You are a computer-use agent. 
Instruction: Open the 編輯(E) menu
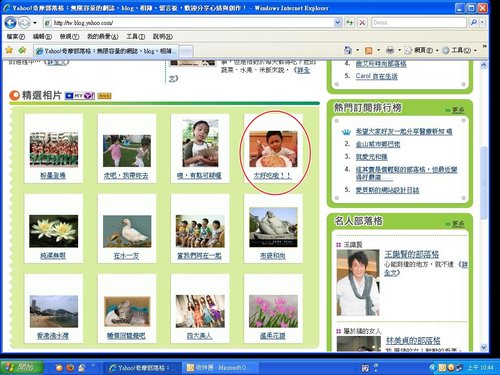point(42,36)
